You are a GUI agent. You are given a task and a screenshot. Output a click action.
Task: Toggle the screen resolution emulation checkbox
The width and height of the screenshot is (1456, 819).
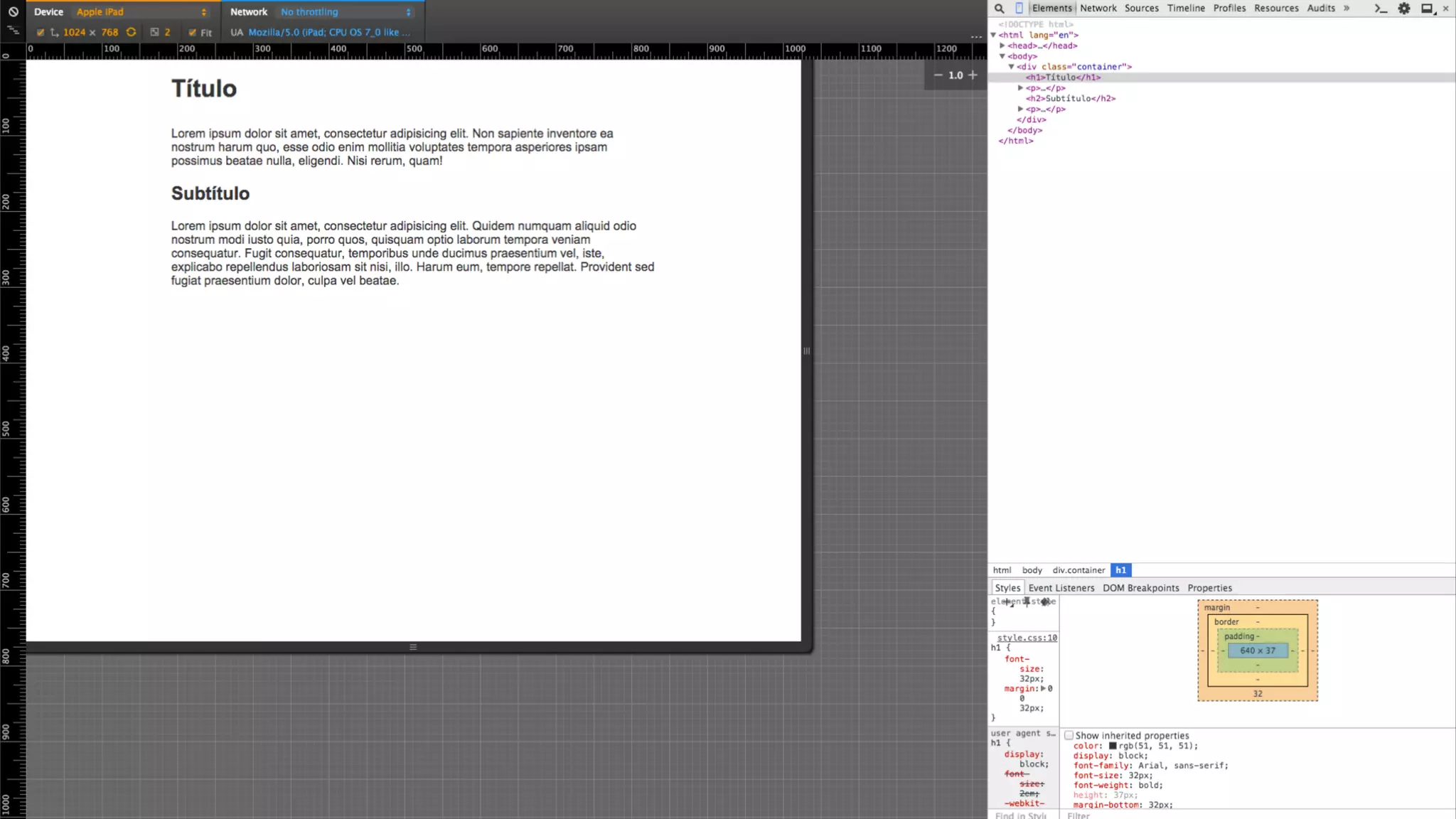coord(41,33)
